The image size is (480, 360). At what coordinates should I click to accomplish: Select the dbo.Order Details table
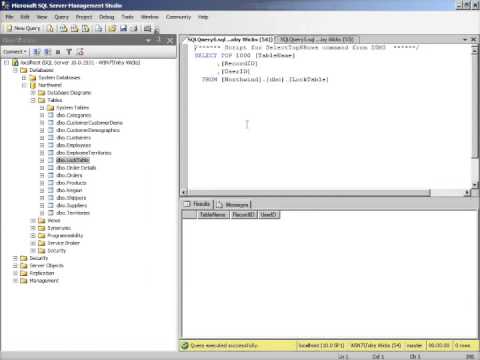pyautogui.click(x=76, y=168)
